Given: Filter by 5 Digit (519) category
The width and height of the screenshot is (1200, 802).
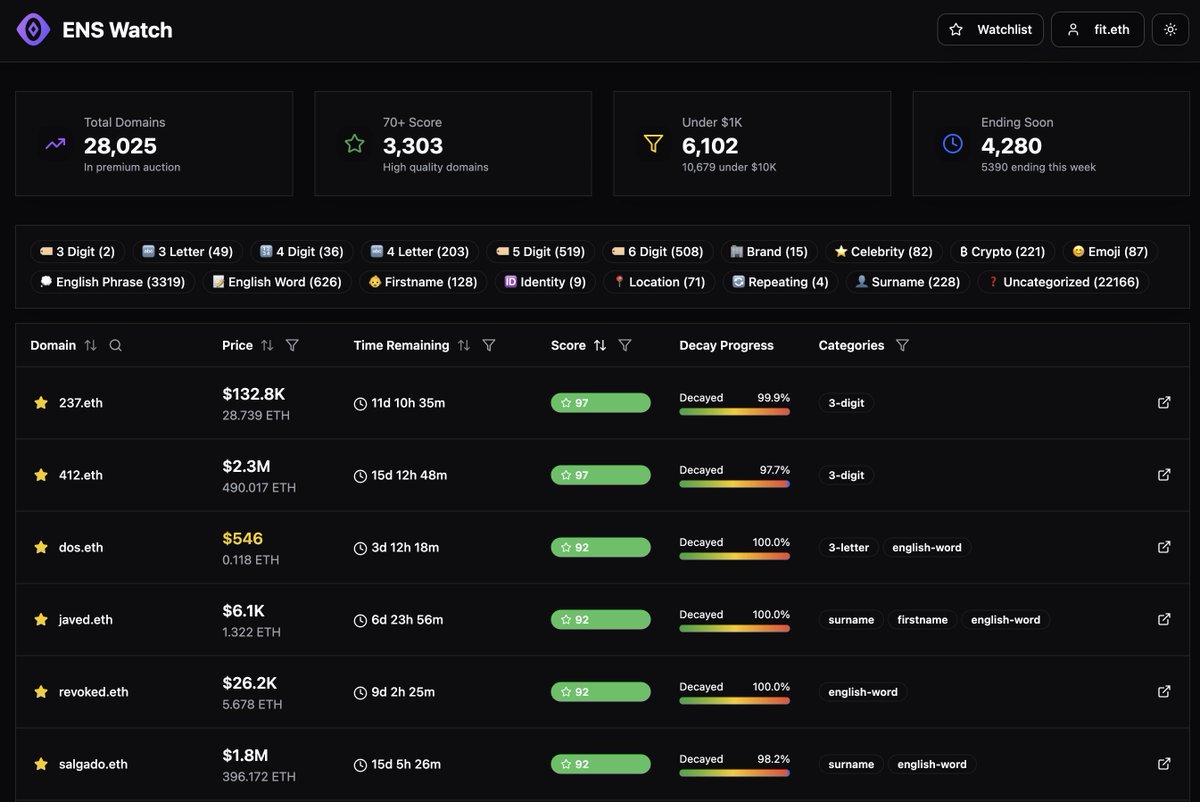Looking at the screenshot, I should pos(540,252).
